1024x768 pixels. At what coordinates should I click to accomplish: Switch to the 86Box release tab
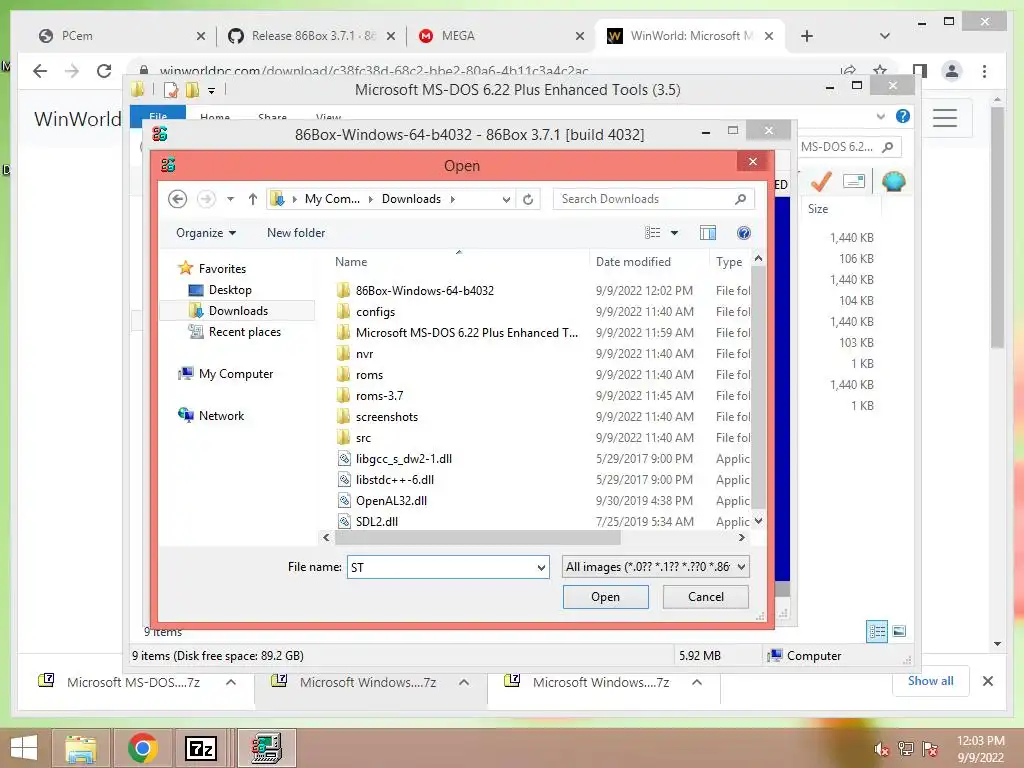click(x=312, y=36)
